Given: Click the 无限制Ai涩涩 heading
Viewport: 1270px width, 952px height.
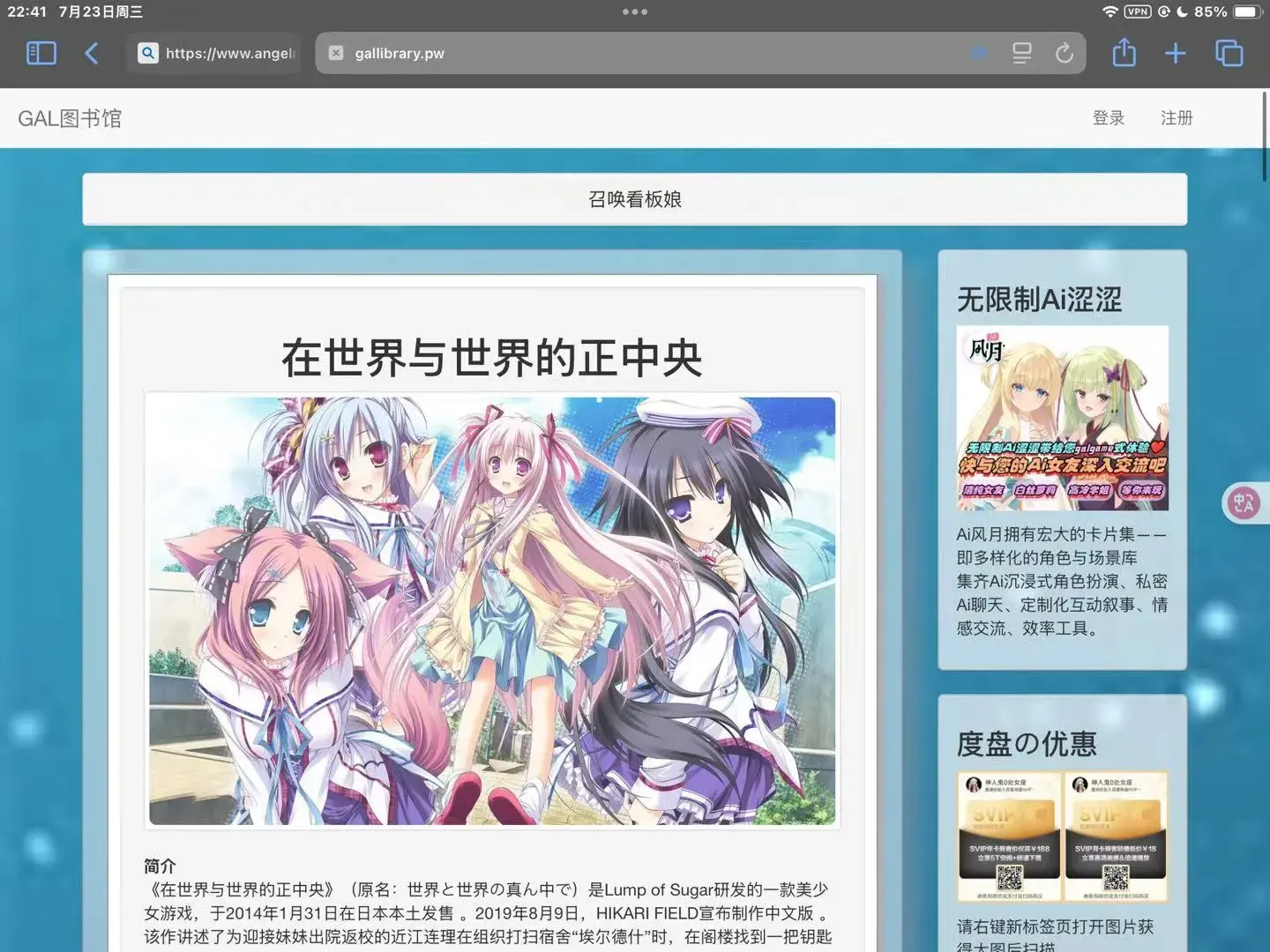Looking at the screenshot, I should pos(1039,300).
